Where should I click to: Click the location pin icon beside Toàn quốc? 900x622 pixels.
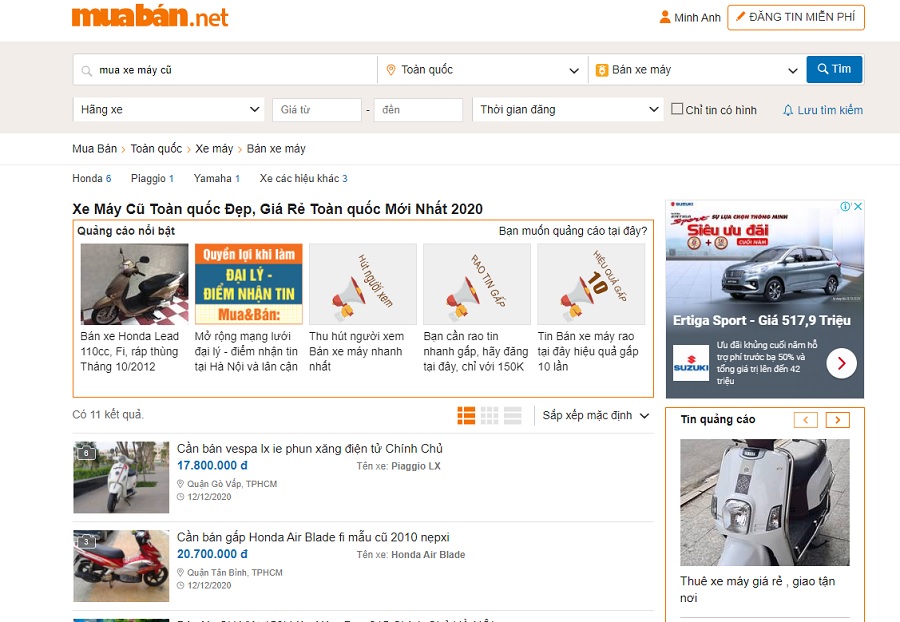coord(391,70)
